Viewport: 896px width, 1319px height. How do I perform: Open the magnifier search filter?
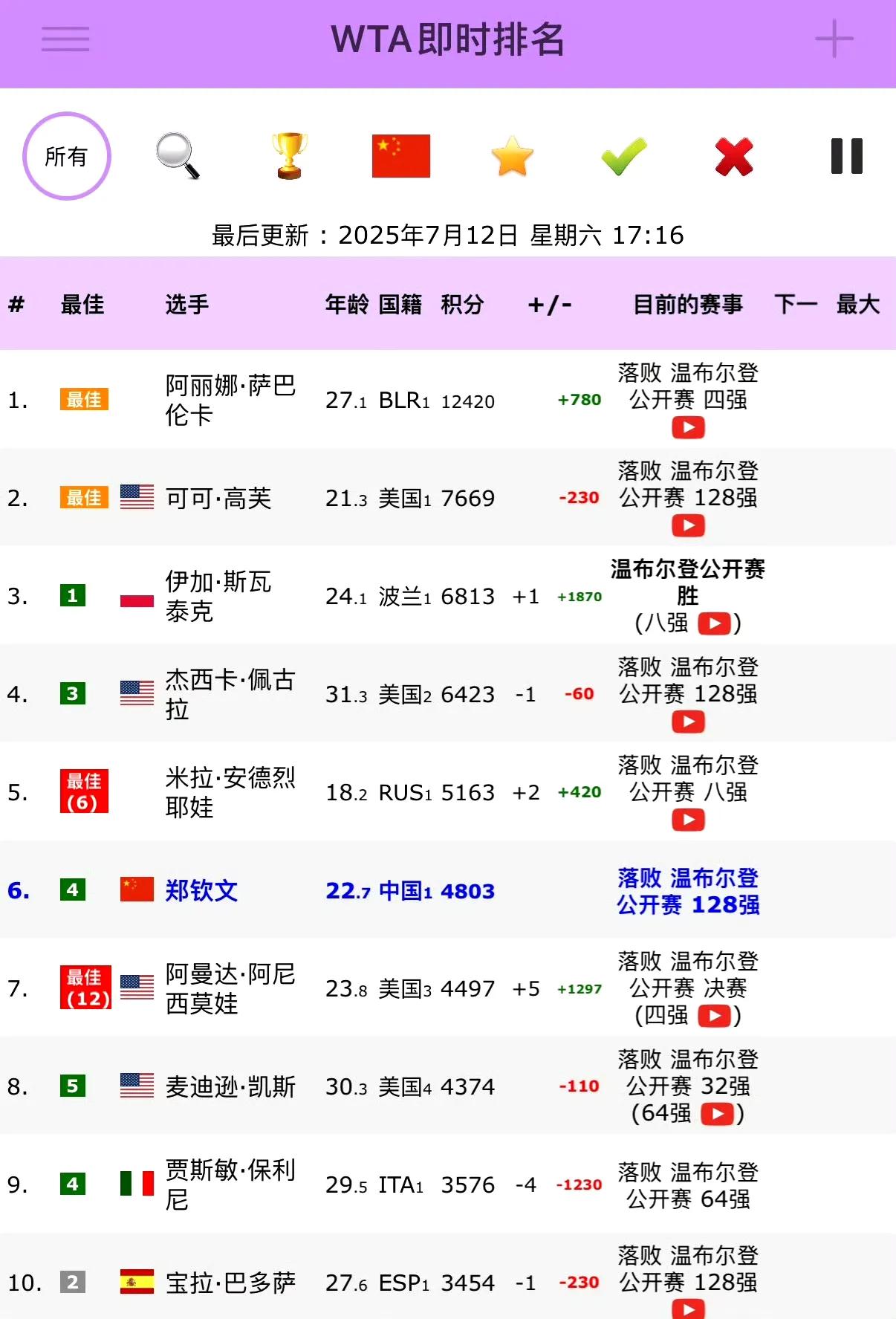pos(178,156)
